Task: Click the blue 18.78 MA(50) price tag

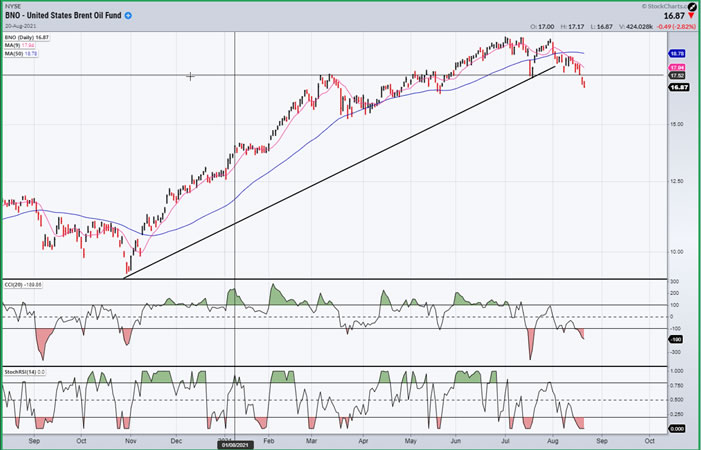Action: 676,54
